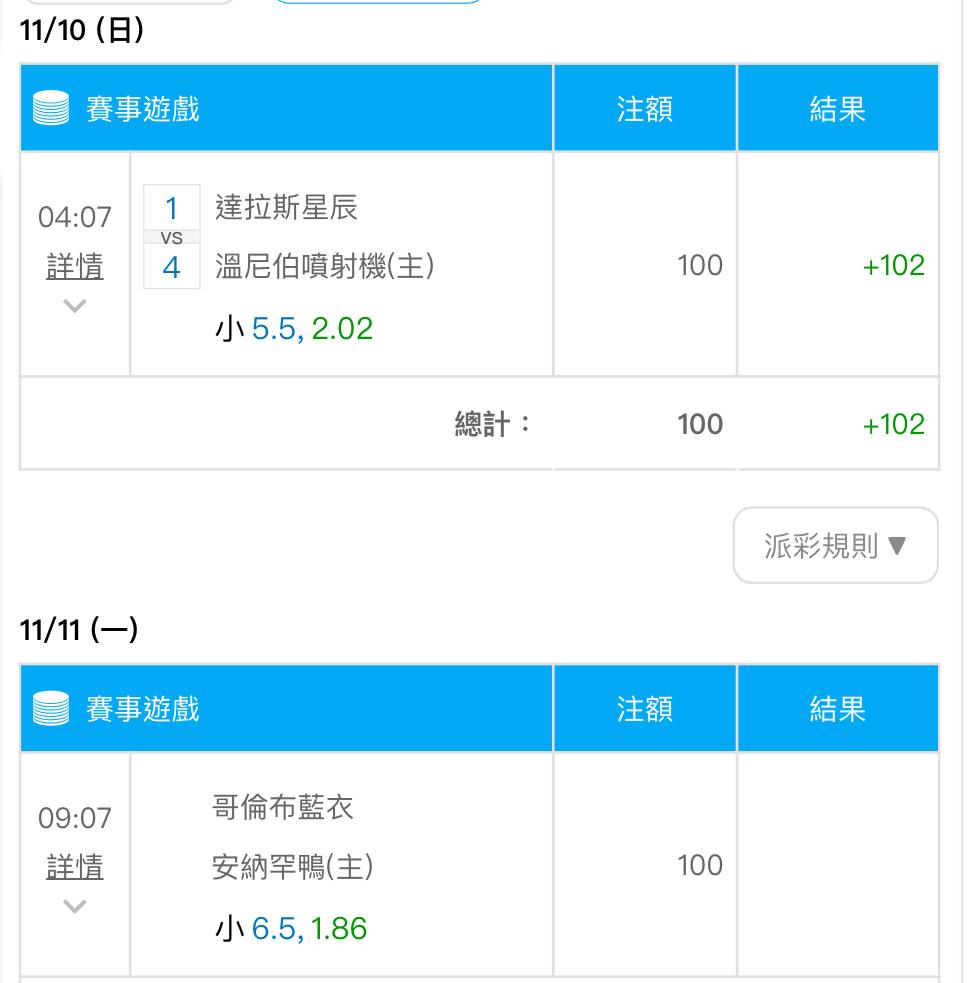Click the 11/11 (一) date heading
Image resolution: width=975 pixels, height=983 pixels.
click(78, 630)
